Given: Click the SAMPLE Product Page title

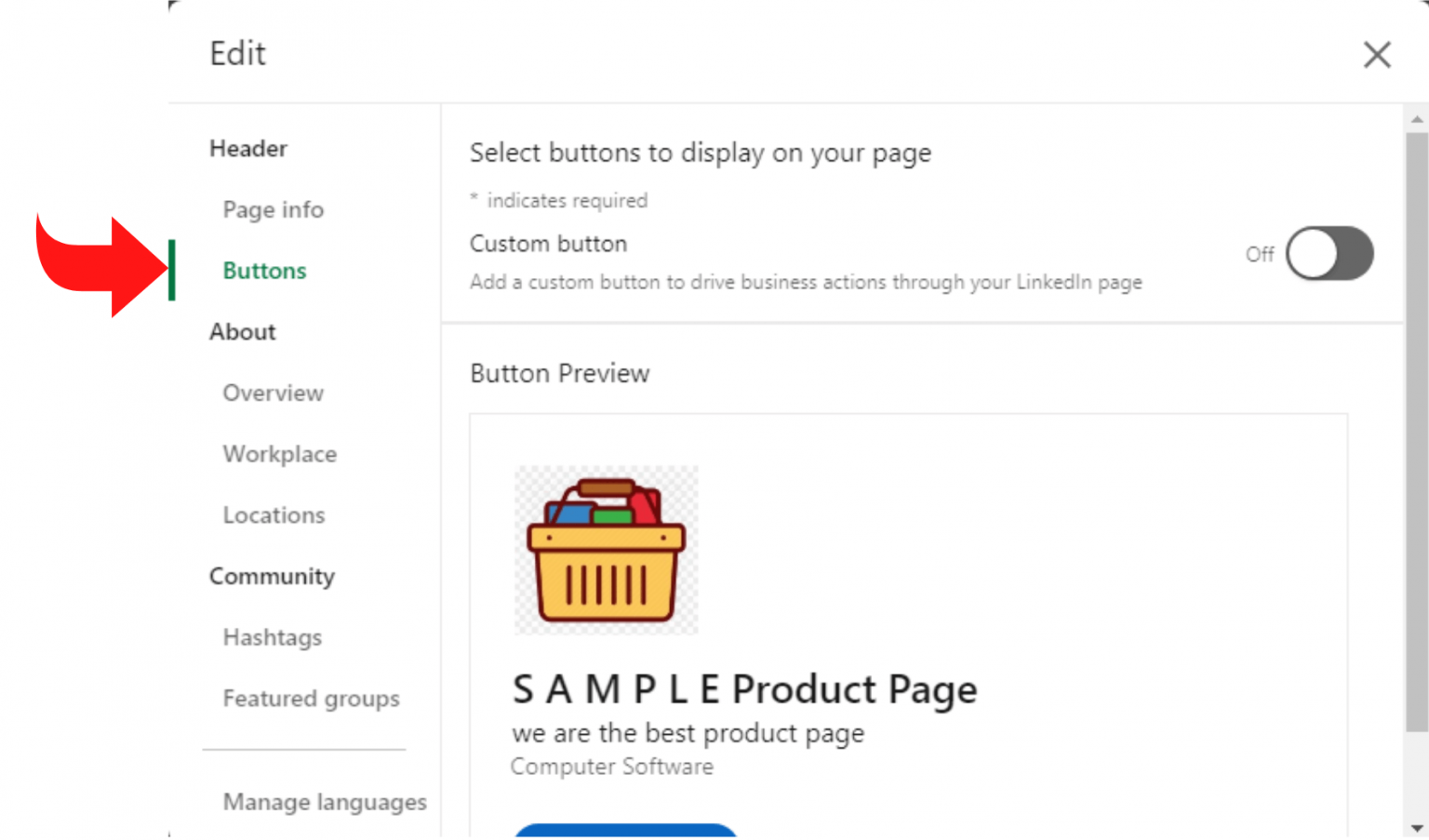Looking at the screenshot, I should click(x=743, y=689).
